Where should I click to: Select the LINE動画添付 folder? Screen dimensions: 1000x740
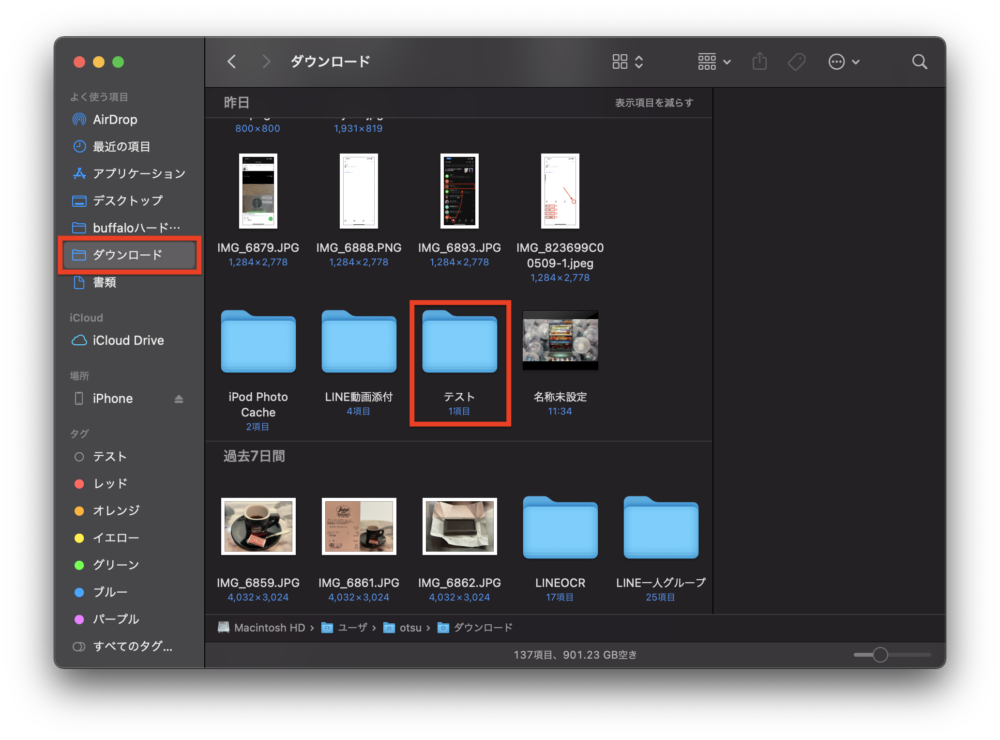tap(358, 341)
